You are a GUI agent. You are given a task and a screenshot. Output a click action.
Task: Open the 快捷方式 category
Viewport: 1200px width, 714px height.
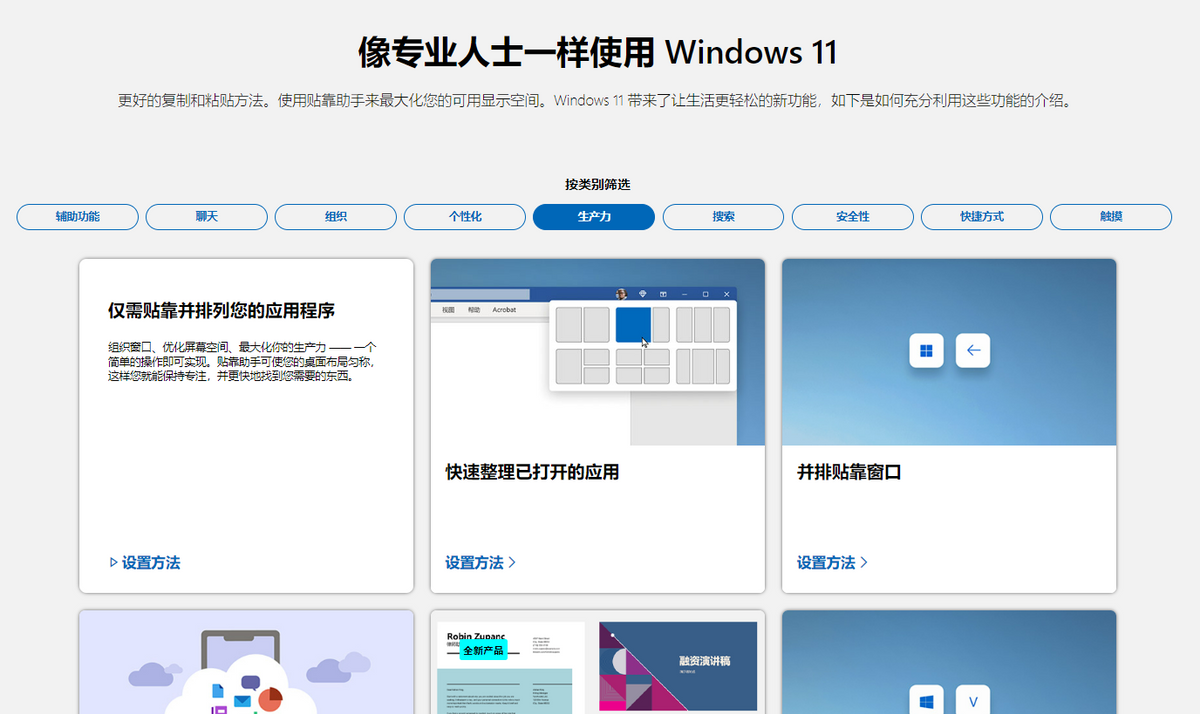[982, 217]
